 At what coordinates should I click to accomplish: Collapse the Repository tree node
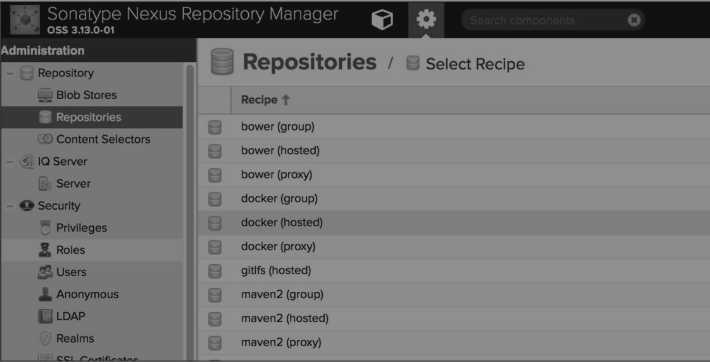coord(10,73)
